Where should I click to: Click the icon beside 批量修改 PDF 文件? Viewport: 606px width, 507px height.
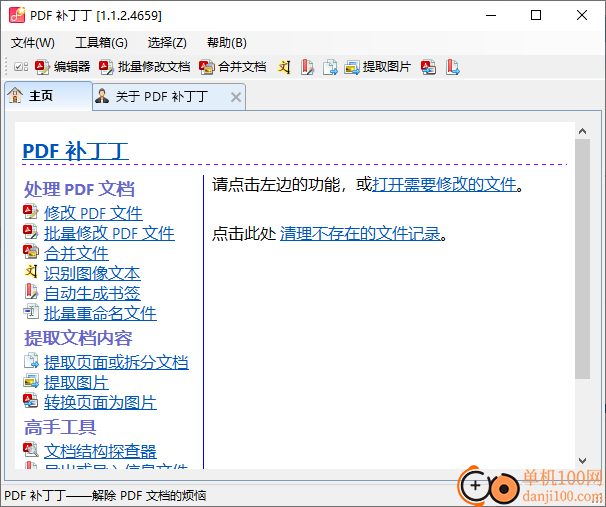31,232
